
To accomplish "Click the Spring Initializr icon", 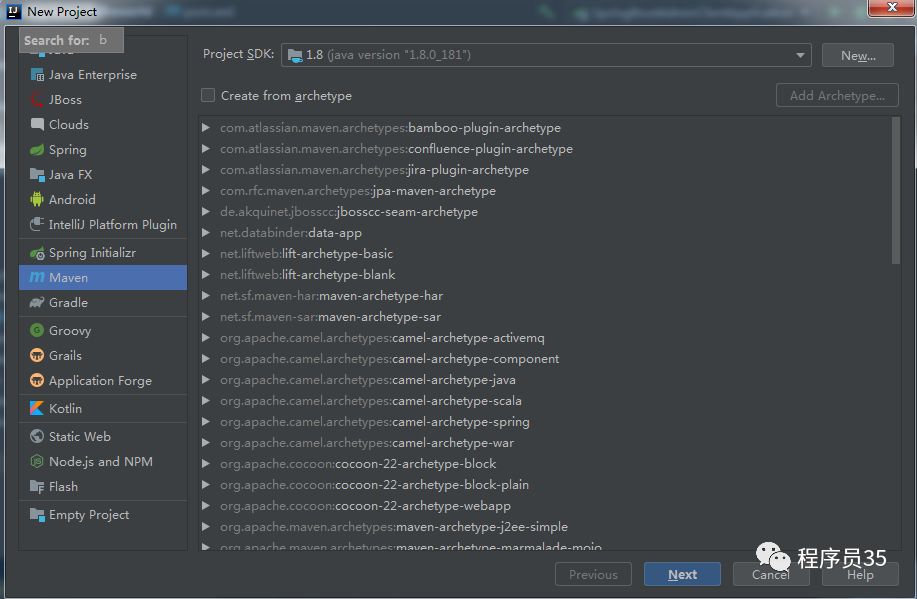I will pos(37,253).
